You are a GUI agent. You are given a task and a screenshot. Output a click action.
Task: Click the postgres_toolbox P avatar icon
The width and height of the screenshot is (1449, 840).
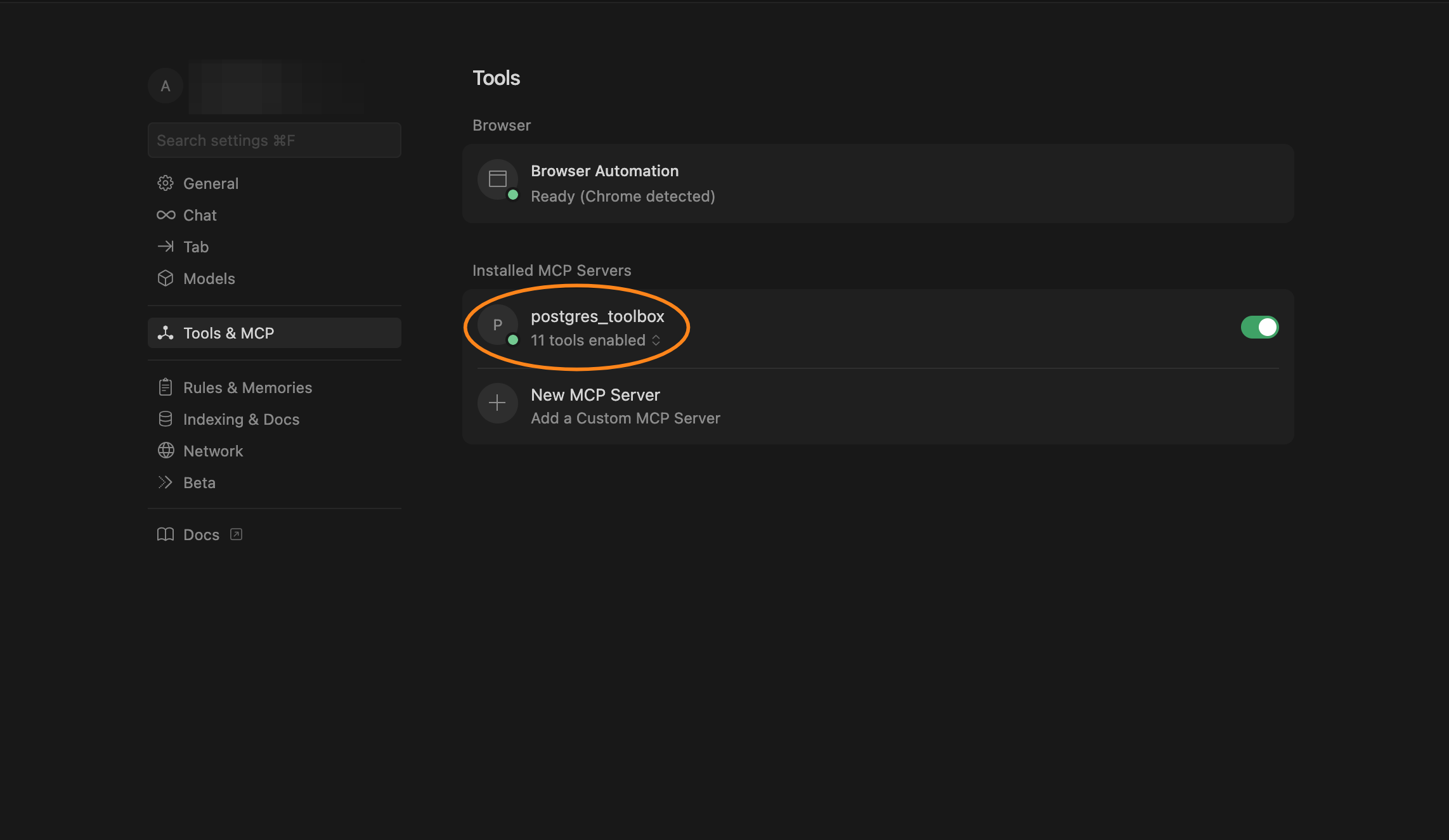(497, 325)
